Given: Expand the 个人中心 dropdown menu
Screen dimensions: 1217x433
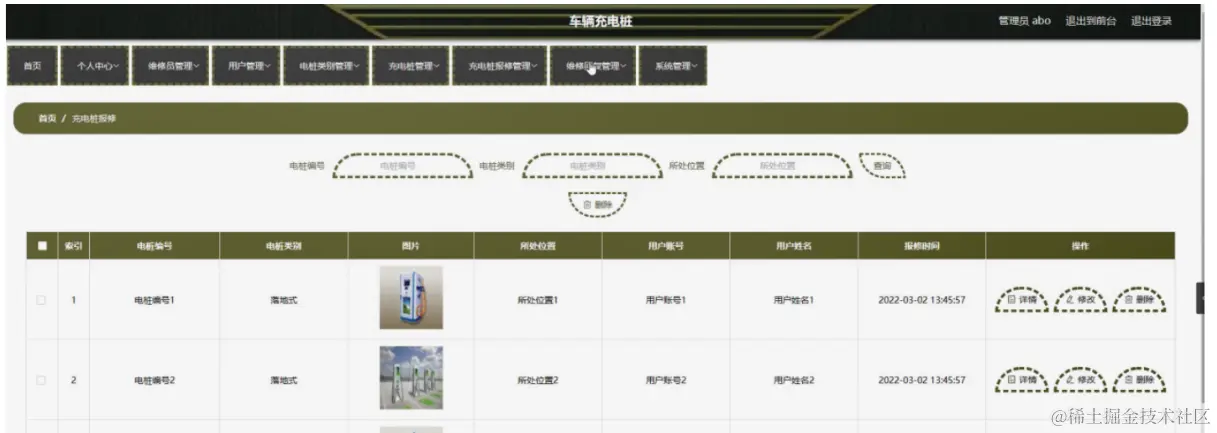Looking at the screenshot, I should tap(97, 66).
